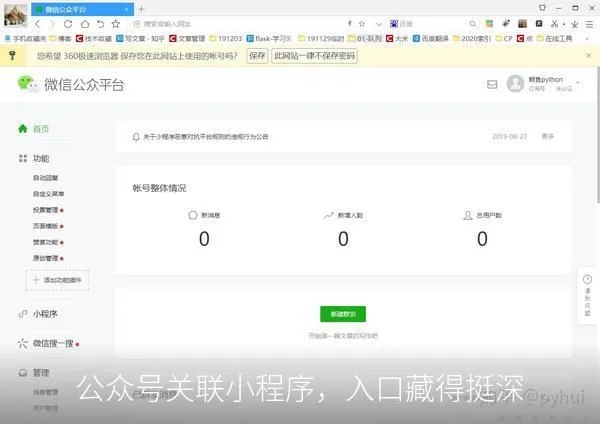Open the browser home page icon
This screenshot has width=600, height=424.
tap(85, 24)
